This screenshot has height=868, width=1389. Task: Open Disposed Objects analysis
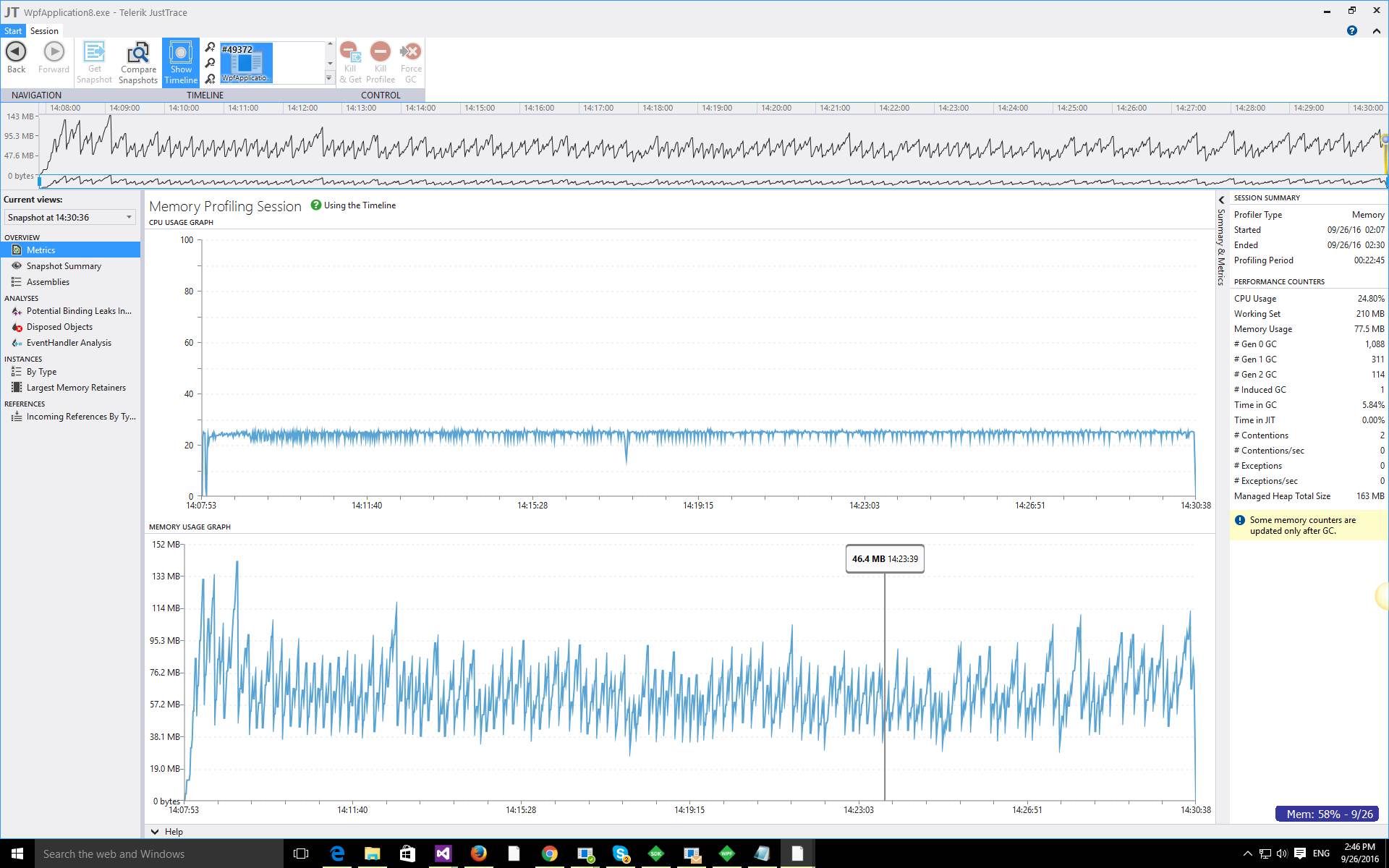pyautogui.click(x=59, y=327)
